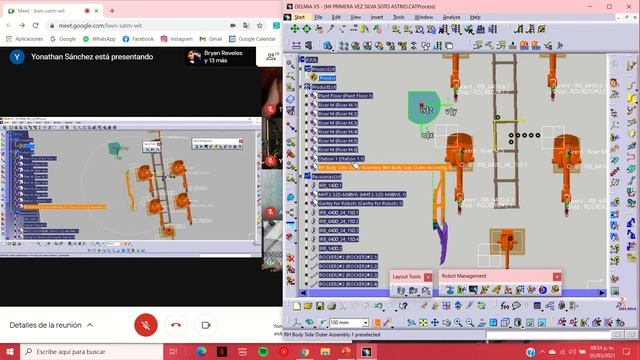This screenshot has width=640, height=360.
Task: Toggle Swap visible space icon
Action: coord(542,322)
